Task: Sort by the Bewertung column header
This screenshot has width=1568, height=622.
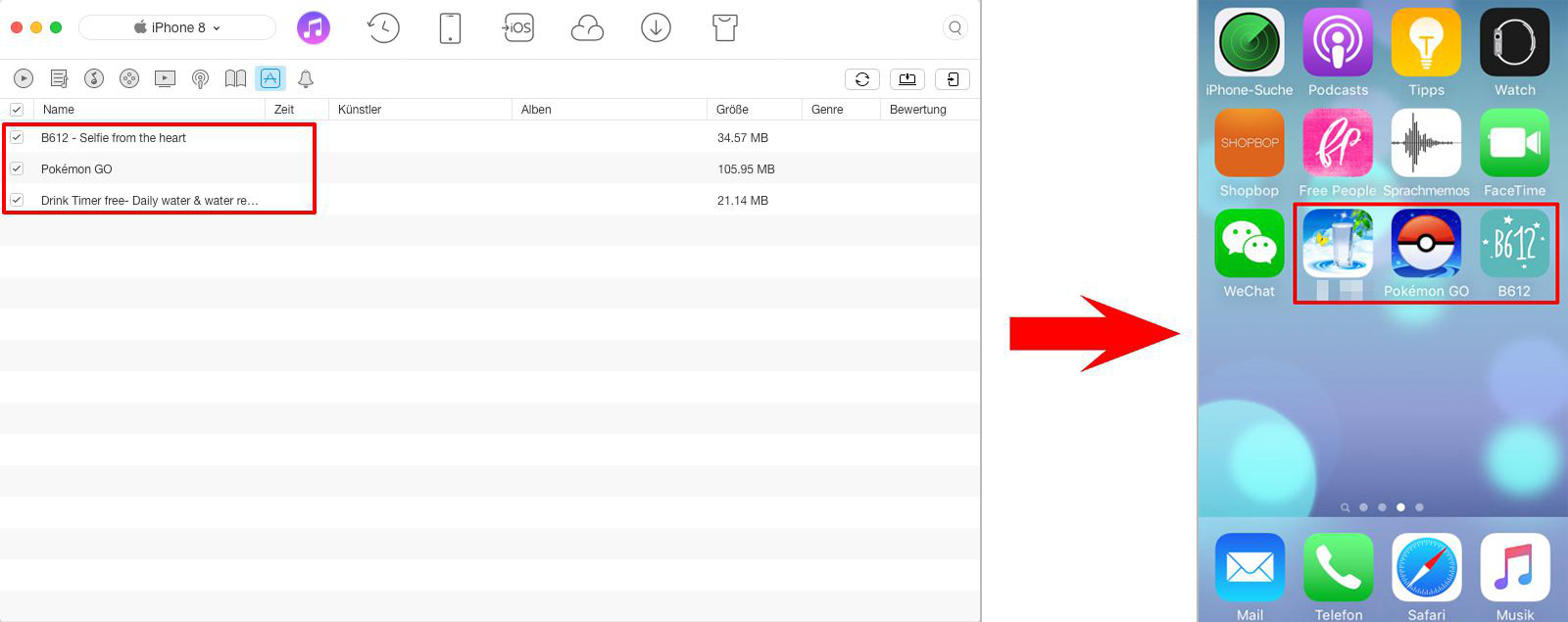Action: [x=930, y=110]
